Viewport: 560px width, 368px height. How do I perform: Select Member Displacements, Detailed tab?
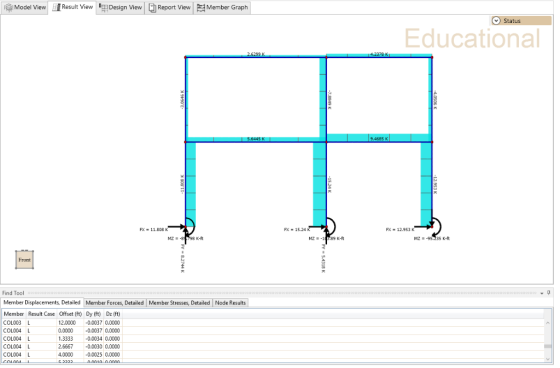coord(42,303)
